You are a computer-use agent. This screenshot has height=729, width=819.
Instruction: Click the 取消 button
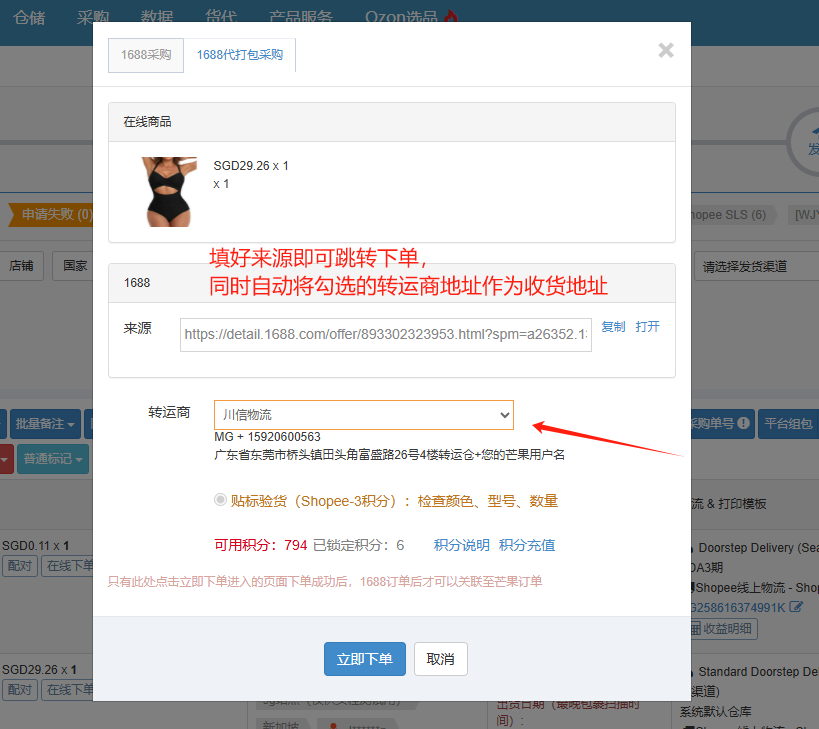pos(440,659)
